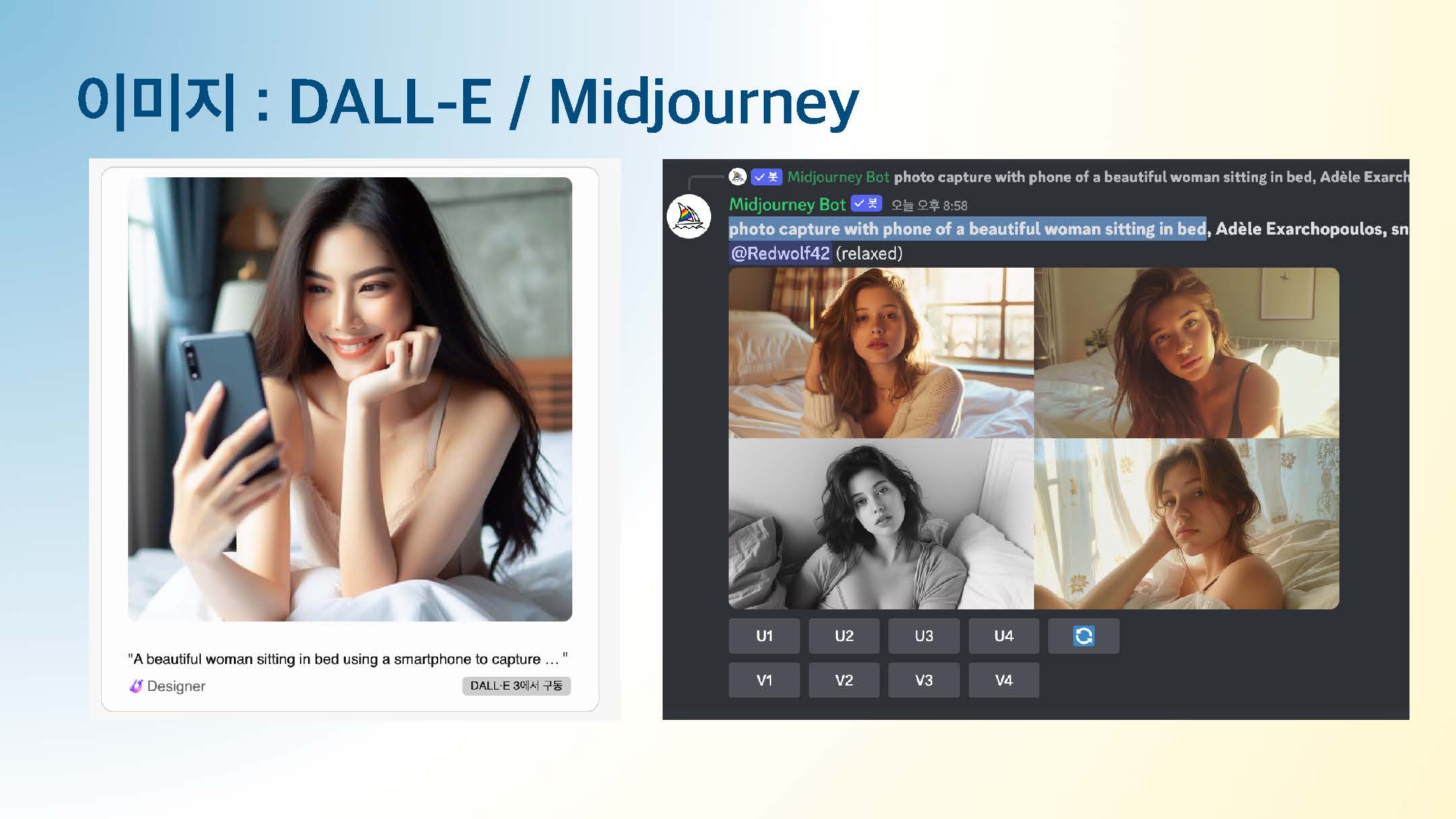Open the DALL-E generated image with smartphone
This screenshot has height=819, width=1456.
pos(350,399)
